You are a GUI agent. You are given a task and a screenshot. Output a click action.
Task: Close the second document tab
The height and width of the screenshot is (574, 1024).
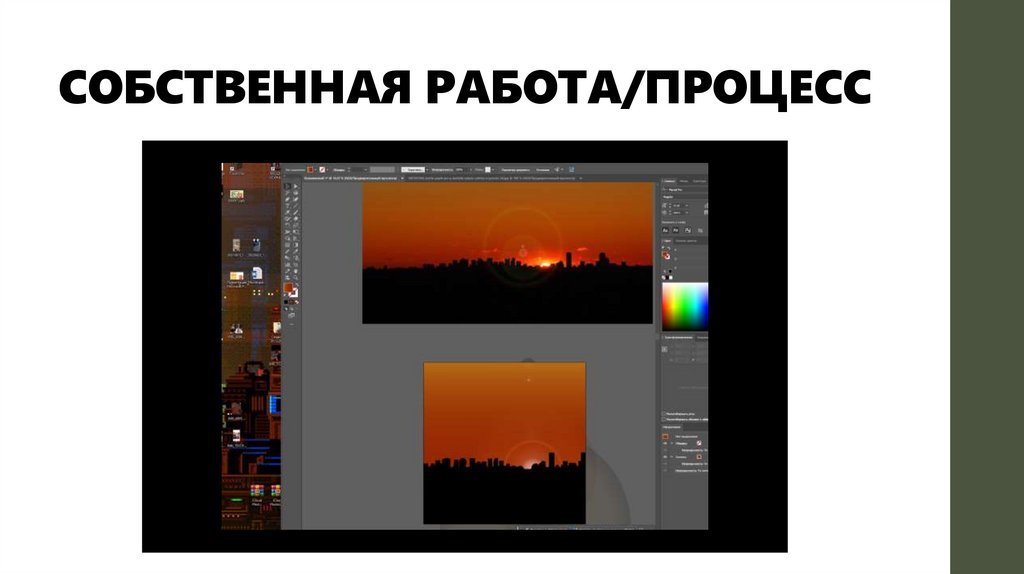pyautogui.click(x=580, y=178)
